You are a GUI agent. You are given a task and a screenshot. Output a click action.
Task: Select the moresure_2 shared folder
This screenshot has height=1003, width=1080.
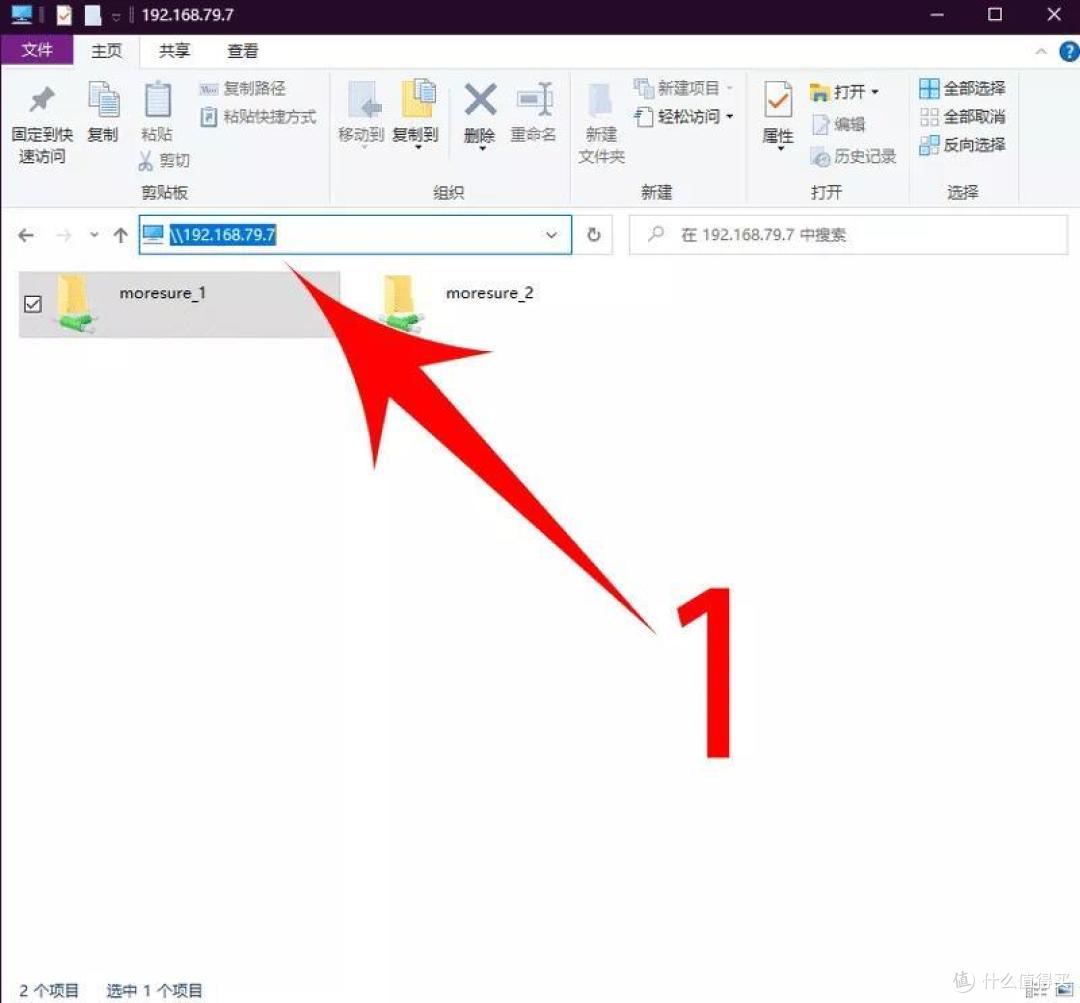pos(458,304)
